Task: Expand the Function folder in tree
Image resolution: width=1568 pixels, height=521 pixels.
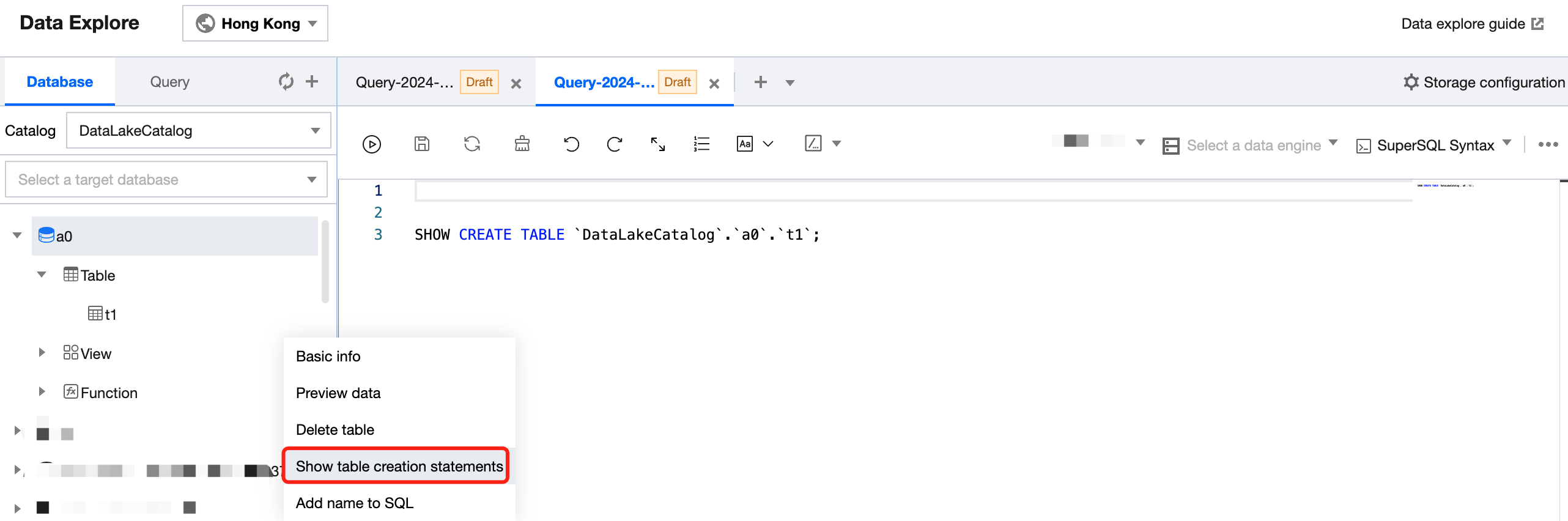Action: [42, 392]
